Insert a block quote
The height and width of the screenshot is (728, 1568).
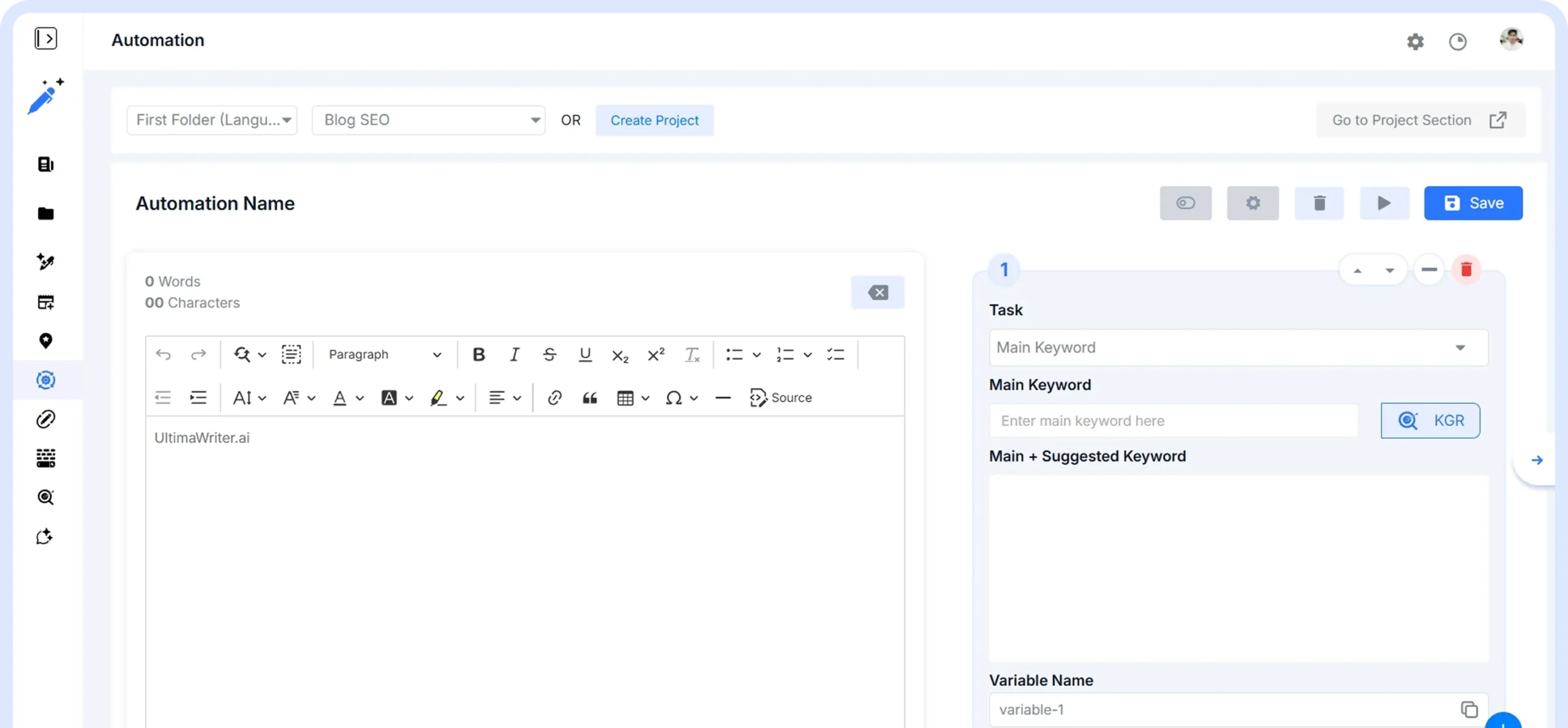tap(590, 398)
